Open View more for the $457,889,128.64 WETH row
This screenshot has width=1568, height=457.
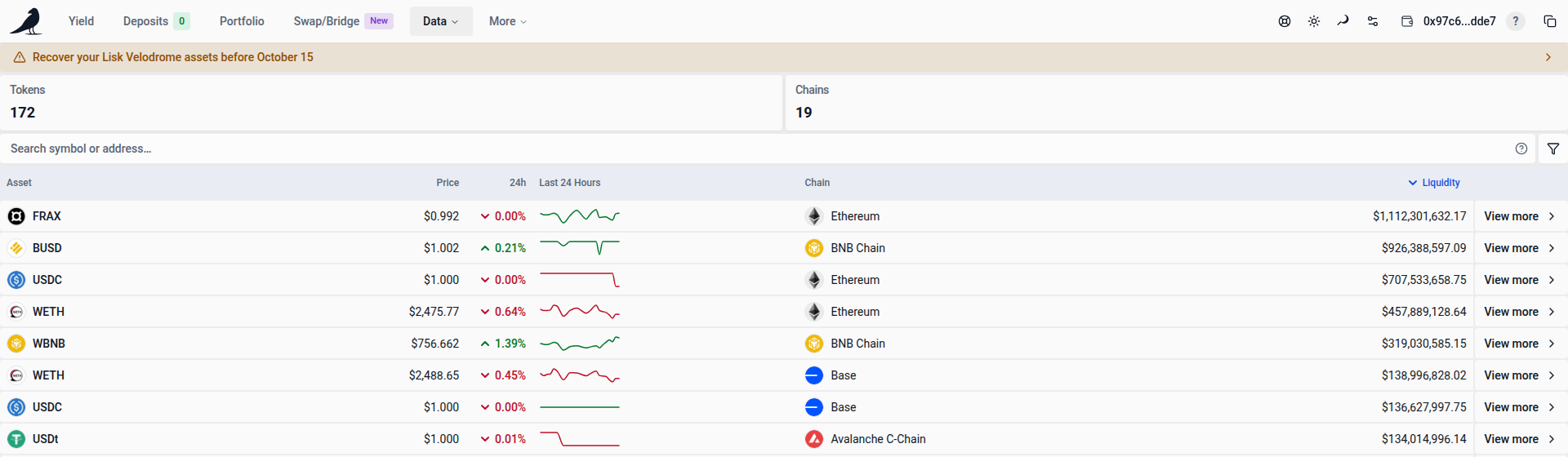(x=1520, y=312)
